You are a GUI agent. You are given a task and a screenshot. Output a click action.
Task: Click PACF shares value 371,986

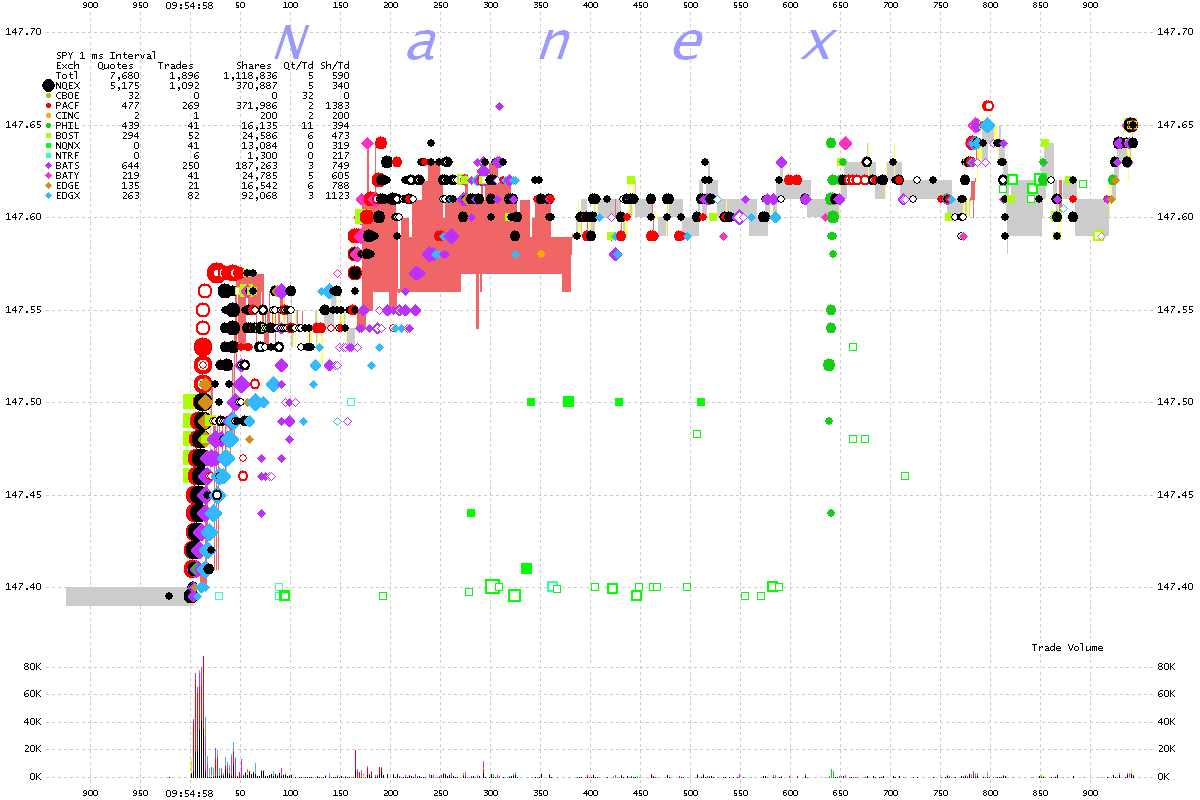256,104
